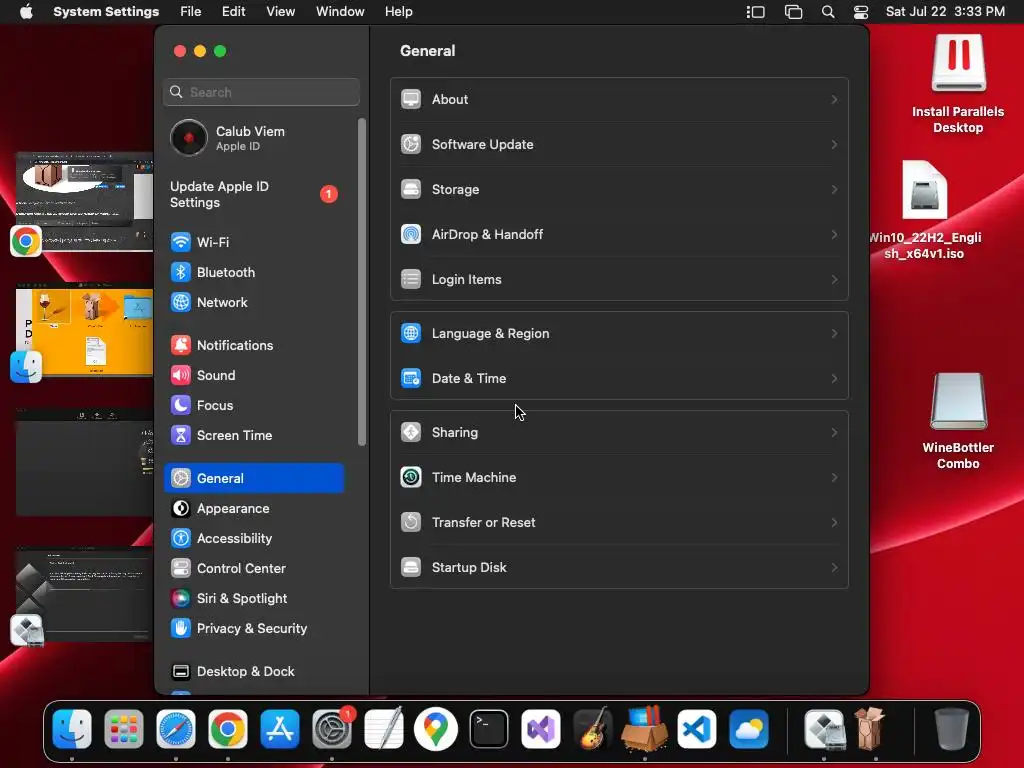Open Launchpad from the Dock
Image resolution: width=1024 pixels, height=768 pixels.
(123, 729)
